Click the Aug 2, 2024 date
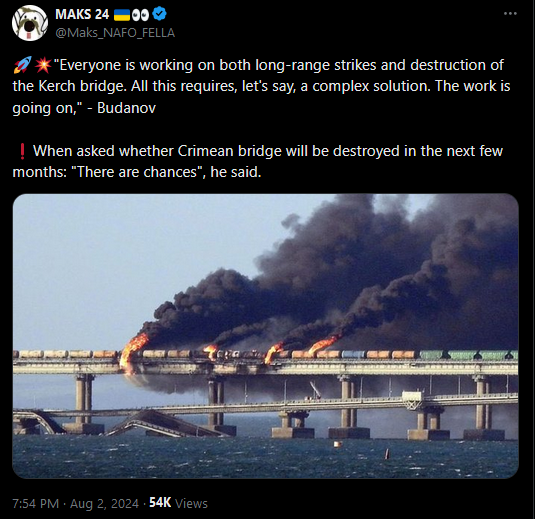 [104, 503]
